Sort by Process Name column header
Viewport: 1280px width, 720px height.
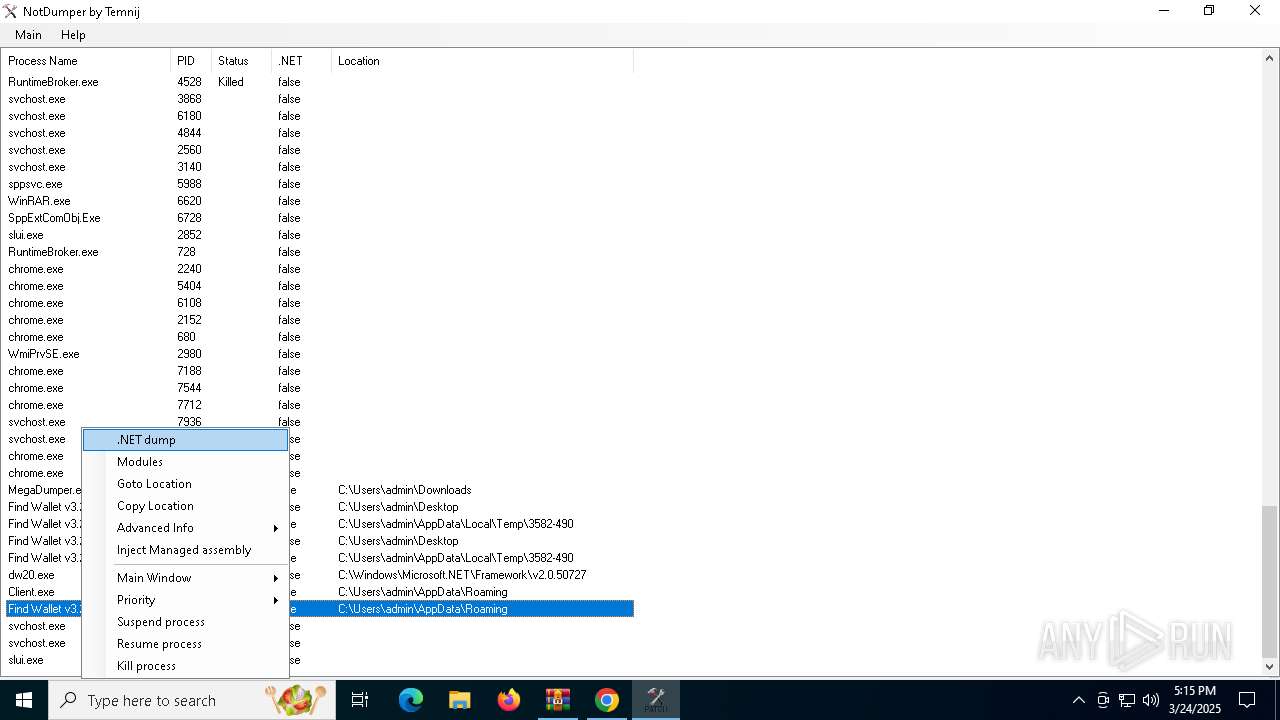(x=86, y=61)
